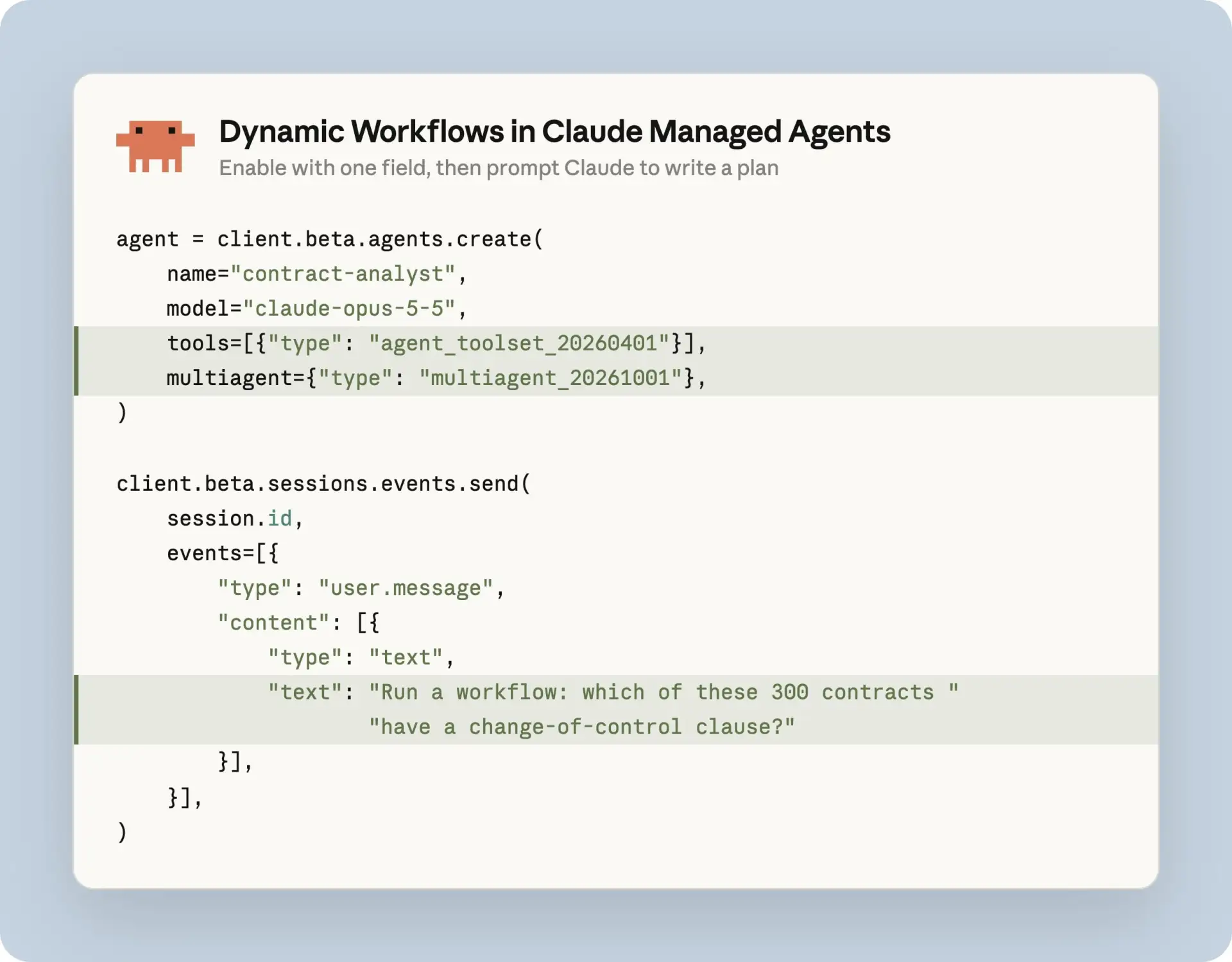Click the line 'agent = client.beta.agents.create('
Screen dimensions: 1232x962
(x=330, y=239)
